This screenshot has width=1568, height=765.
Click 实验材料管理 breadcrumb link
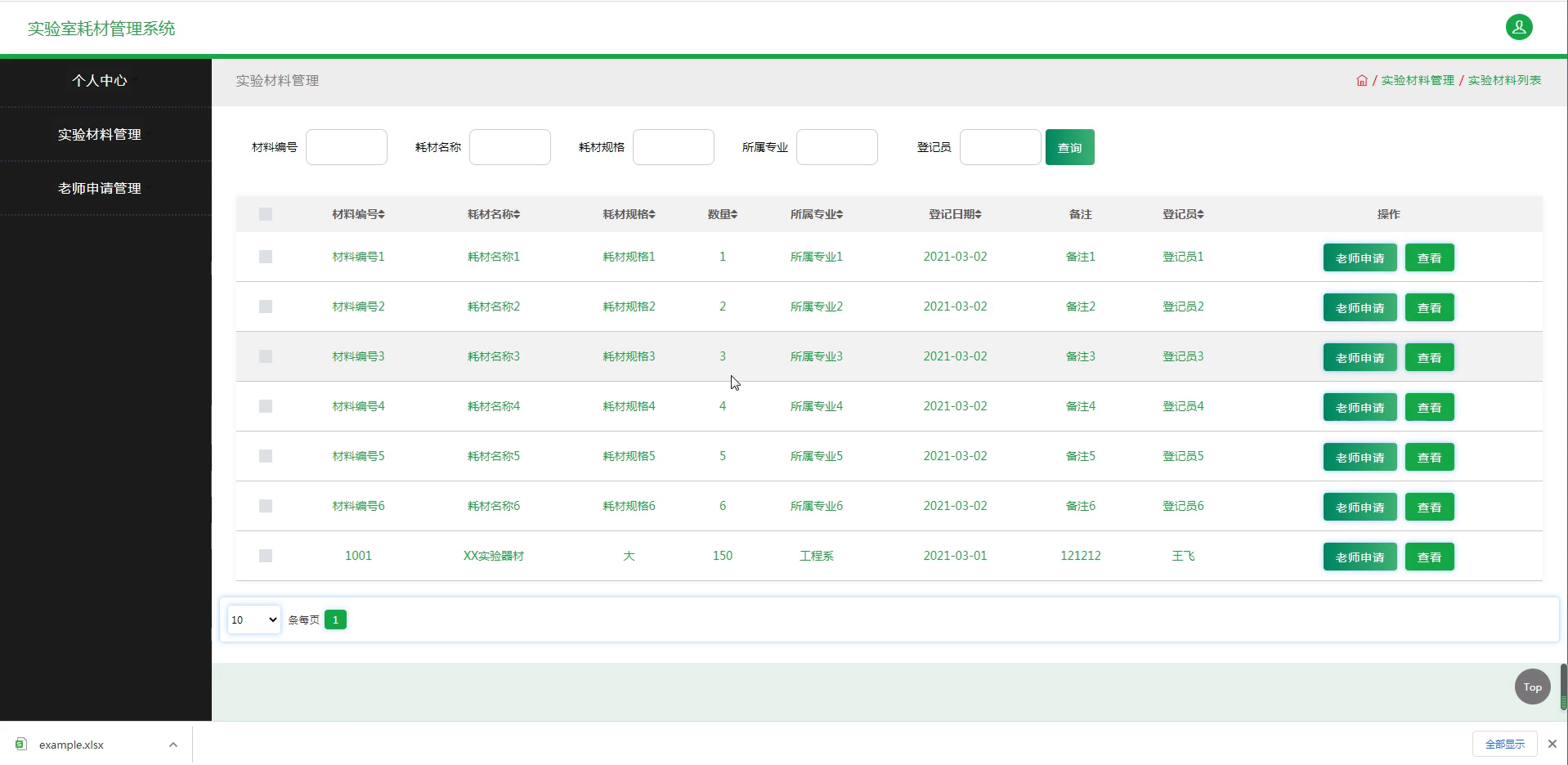click(1418, 80)
